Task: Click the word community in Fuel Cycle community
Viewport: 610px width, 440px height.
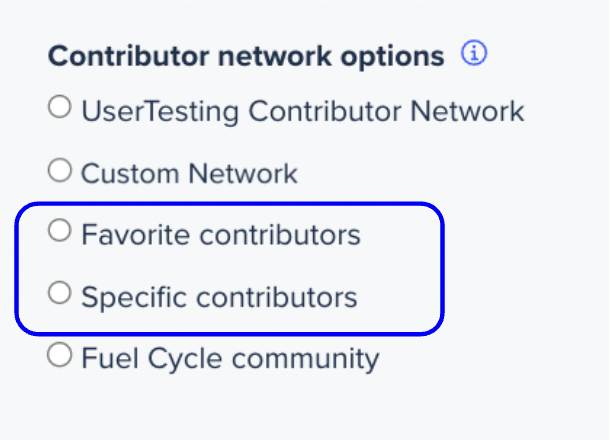Action: (x=305, y=360)
